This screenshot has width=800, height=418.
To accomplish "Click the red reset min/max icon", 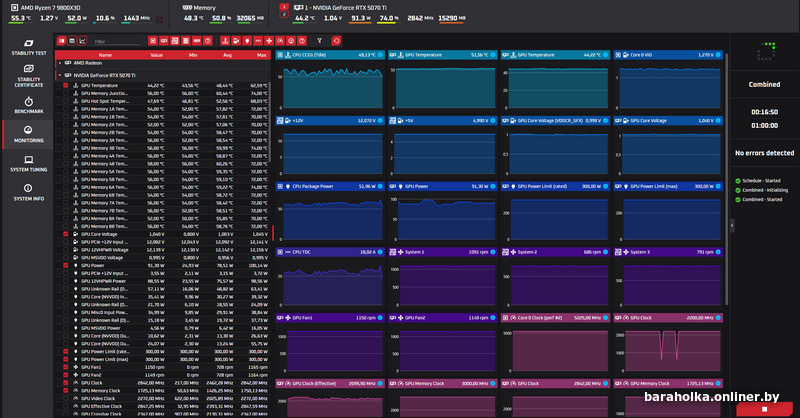I will [336, 41].
